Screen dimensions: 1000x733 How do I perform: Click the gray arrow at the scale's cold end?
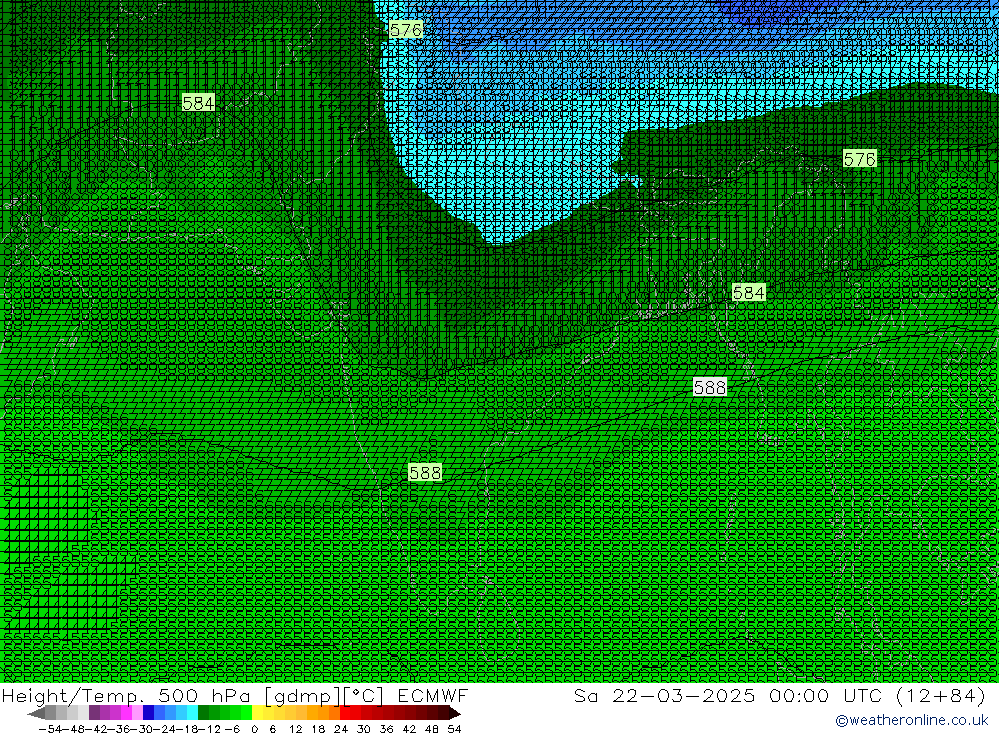[x=36, y=713]
